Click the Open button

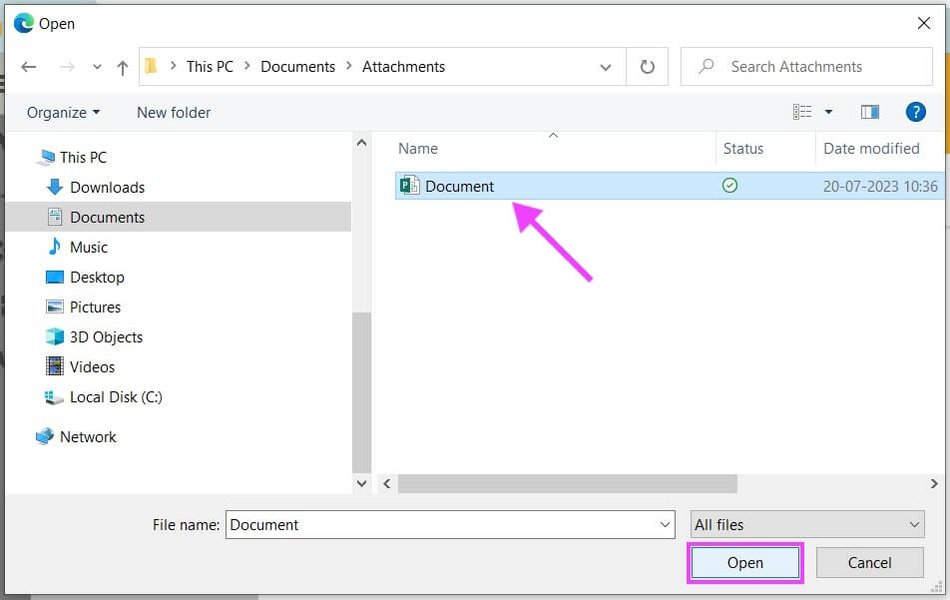point(745,563)
